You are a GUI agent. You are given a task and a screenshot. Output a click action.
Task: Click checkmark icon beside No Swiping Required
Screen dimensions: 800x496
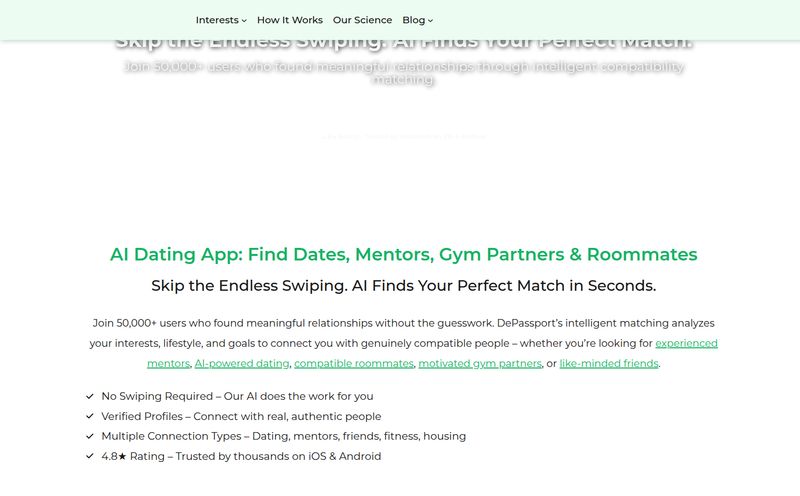click(90, 396)
